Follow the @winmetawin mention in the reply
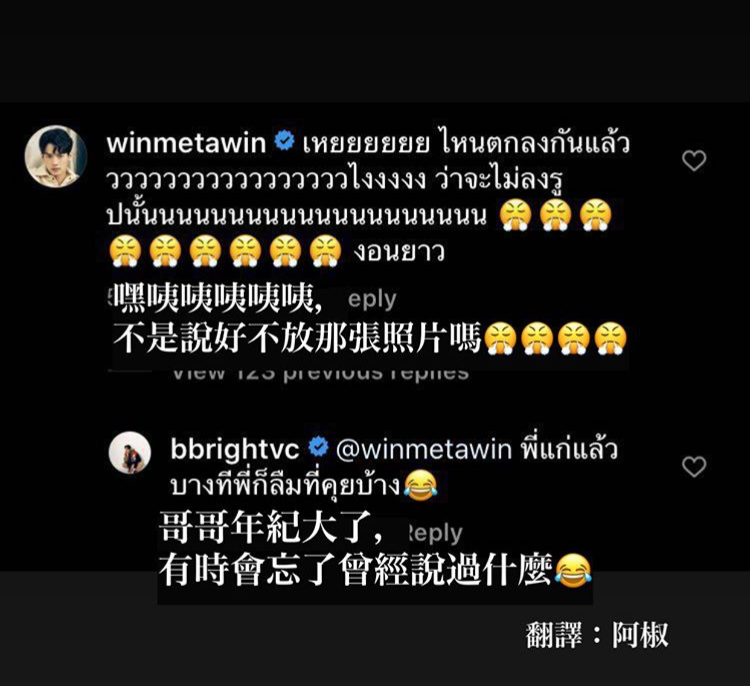This screenshot has height=686, width=750. (x=424, y=449)
